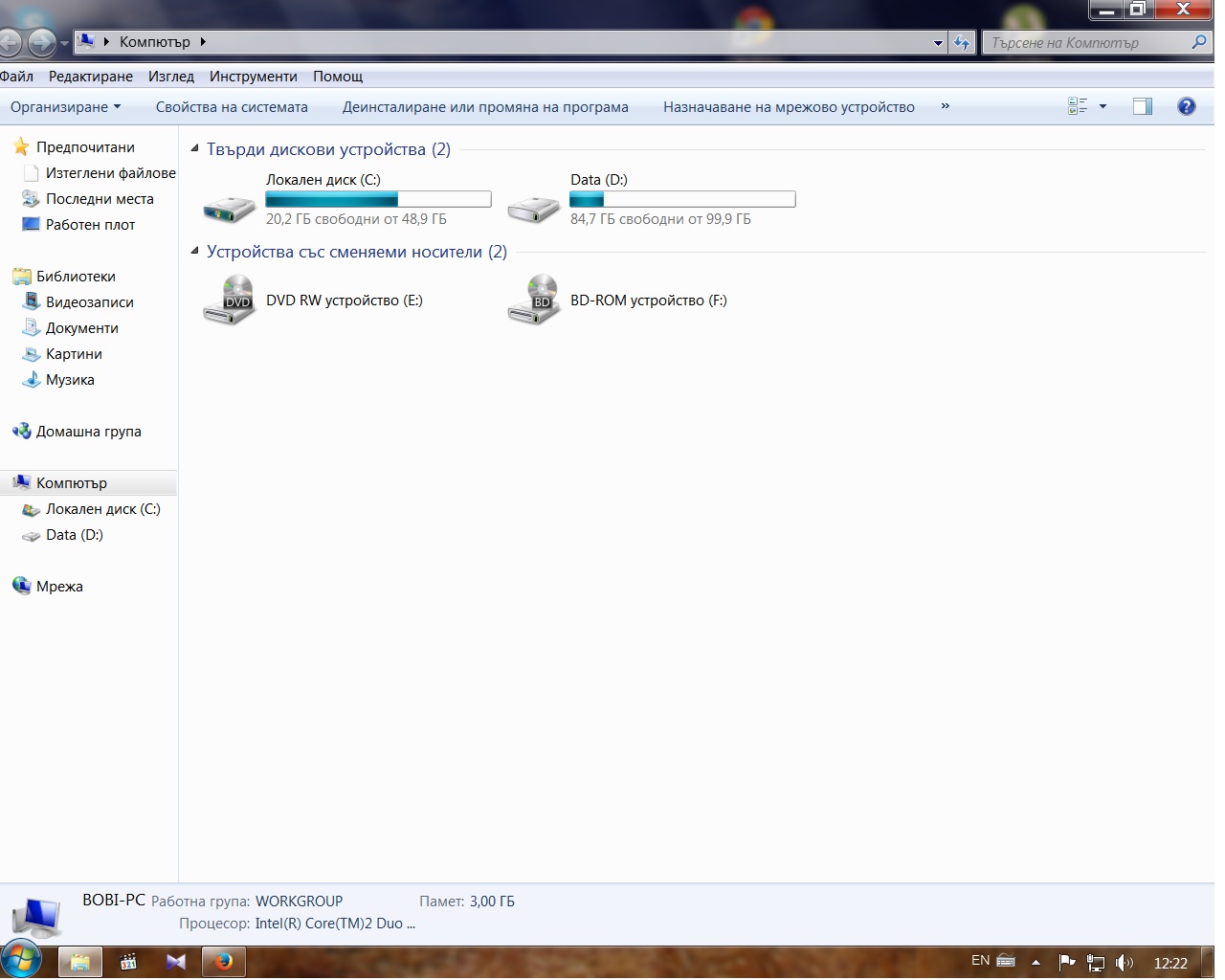
Task: Expand the address bar history dropdown
Action: [x=938, y=42]
